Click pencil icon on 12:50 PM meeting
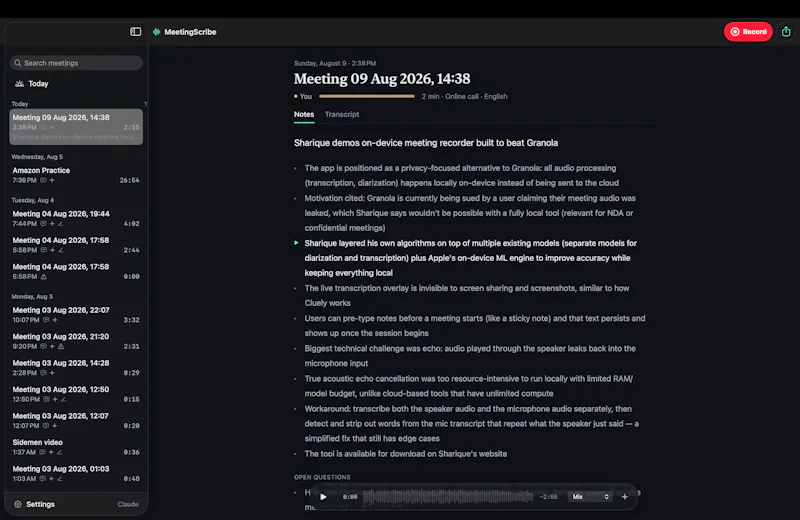Image resolution: width=800 pixels, height=520 pixels. click(x=63, y=399)
